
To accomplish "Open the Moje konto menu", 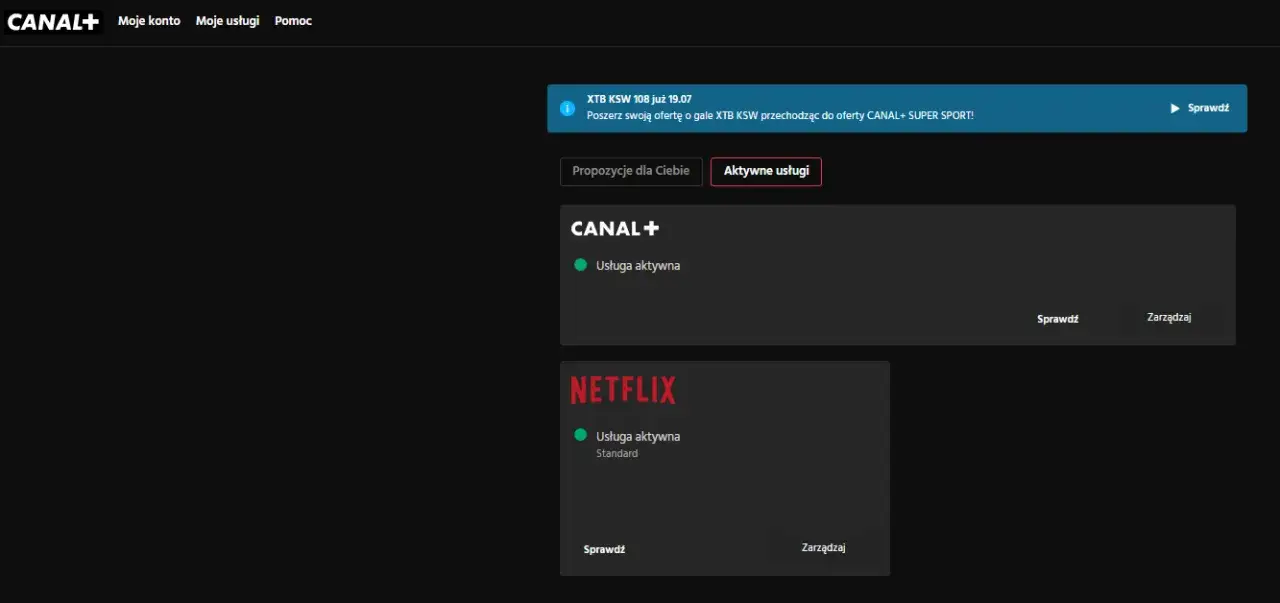I will 148,20.
